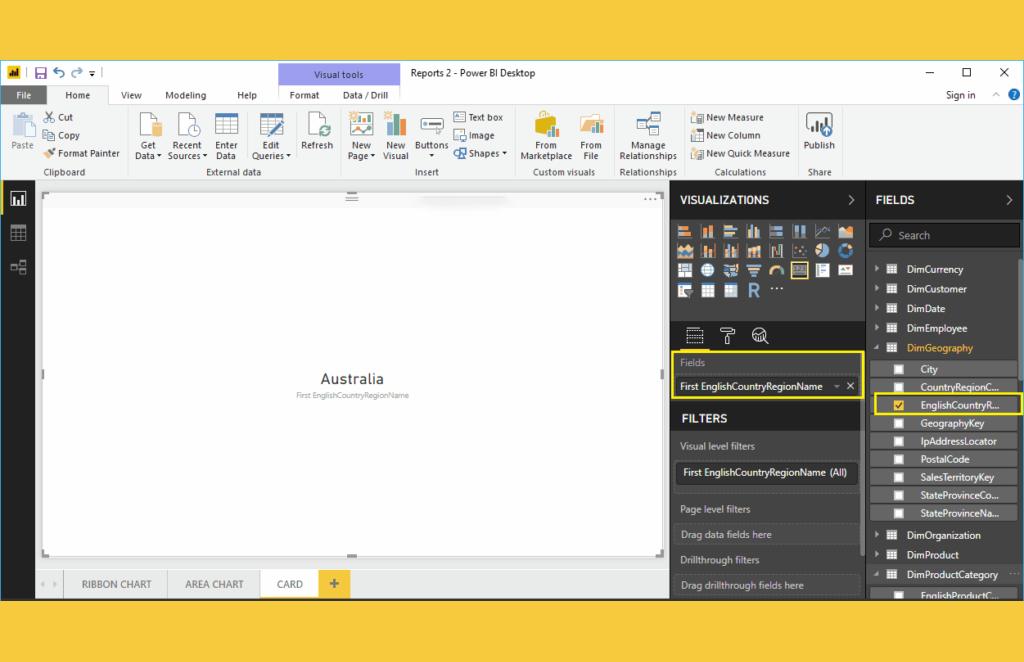Screen dimensions: 1024x662
Task: Switch to Data view in left sidebar
Action: [18, 233]
